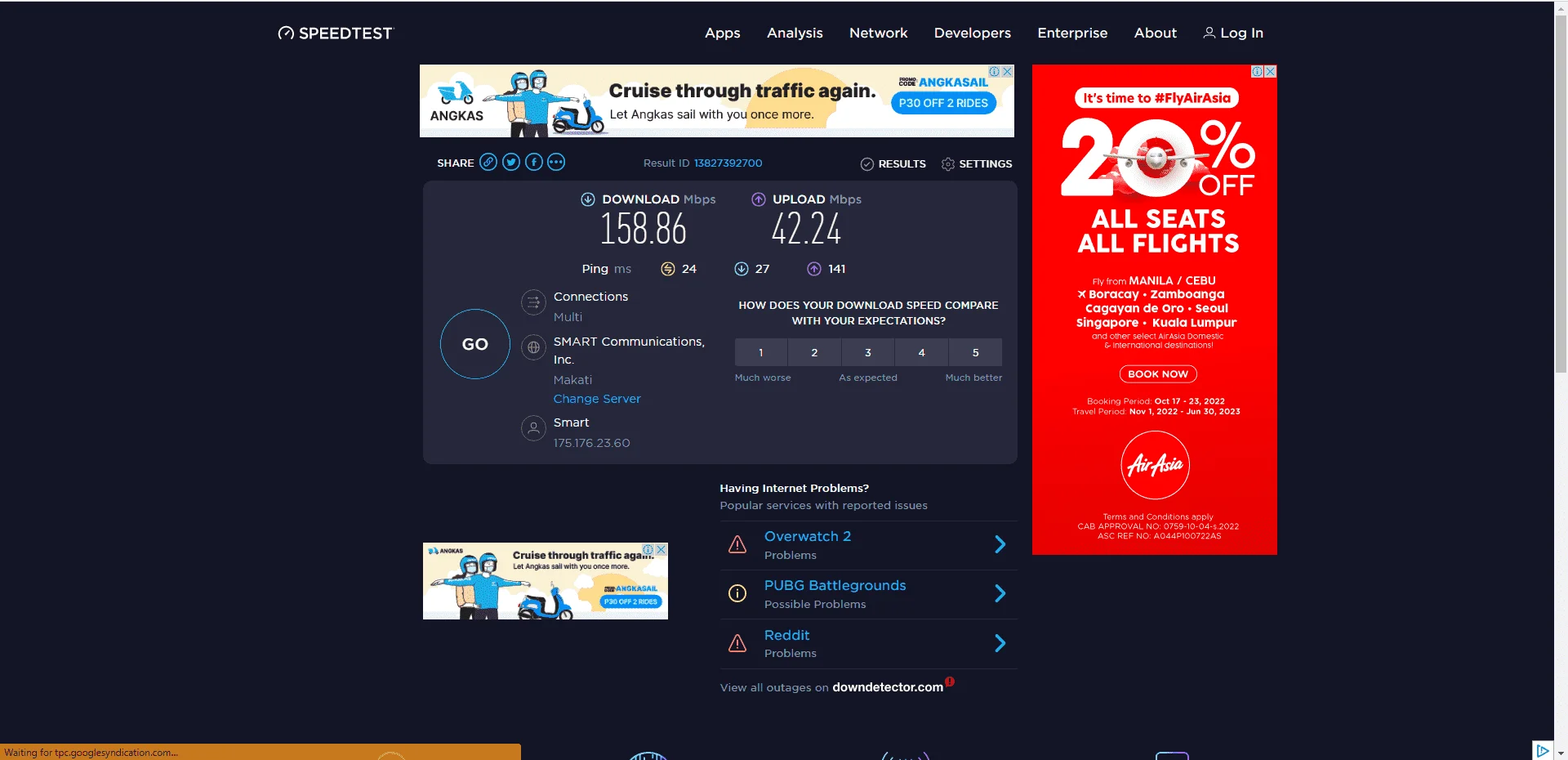Screen dimensions: 1568x760
Task: Close the AirAsia sidebar ad
Action: 1271,71
